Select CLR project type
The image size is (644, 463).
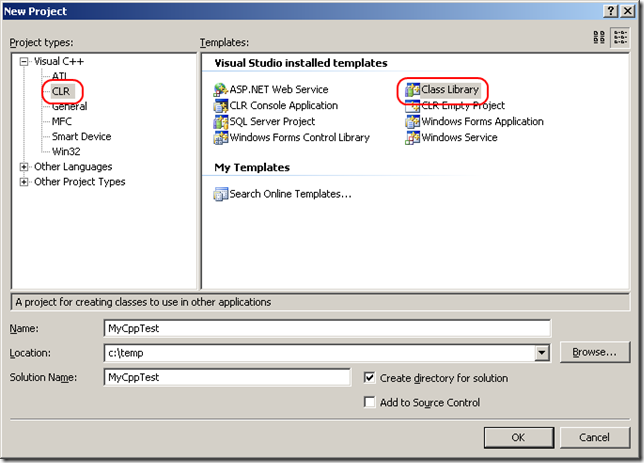pos(61,91)
